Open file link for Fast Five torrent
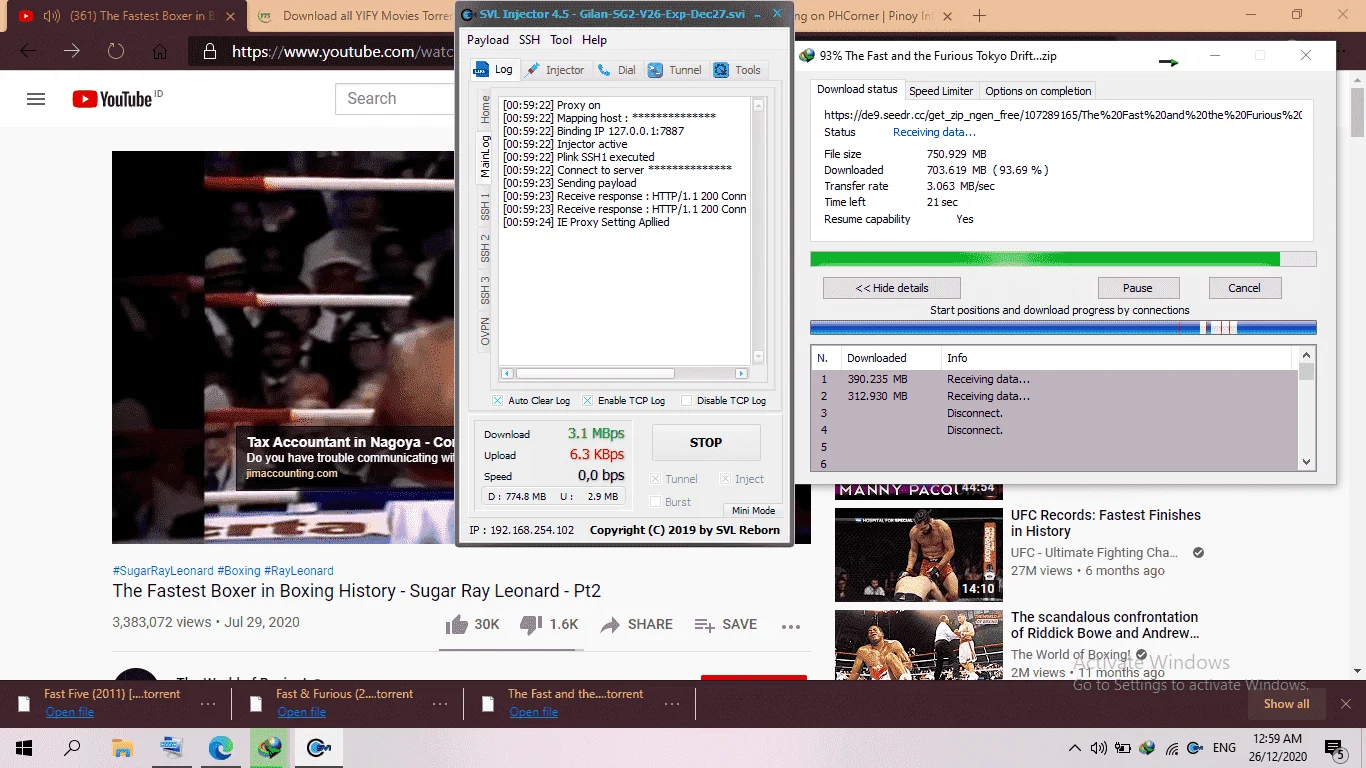 (x=69, y=712)
